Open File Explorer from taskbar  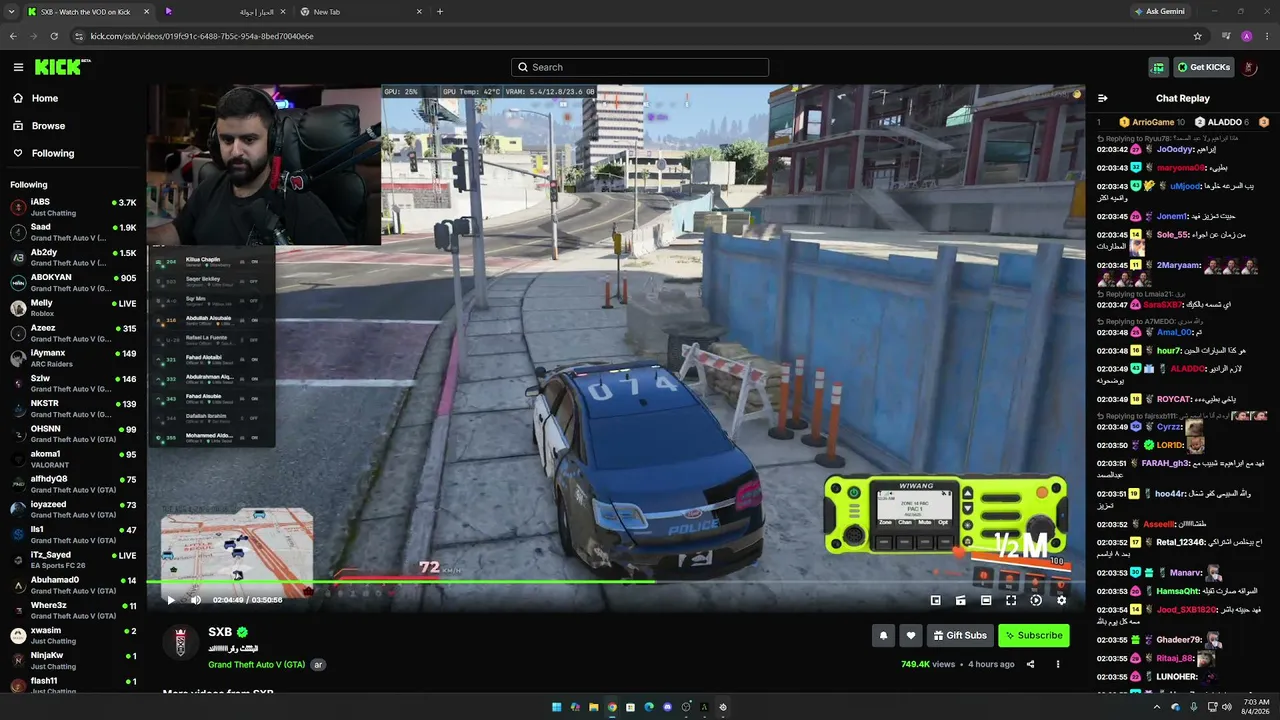593,707
